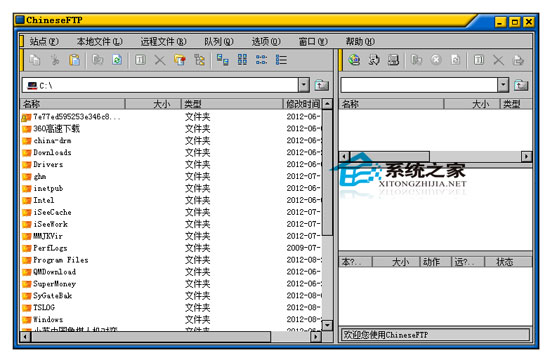
Task: Click the remote pane 名称 column header
Action: click(391, 104)
